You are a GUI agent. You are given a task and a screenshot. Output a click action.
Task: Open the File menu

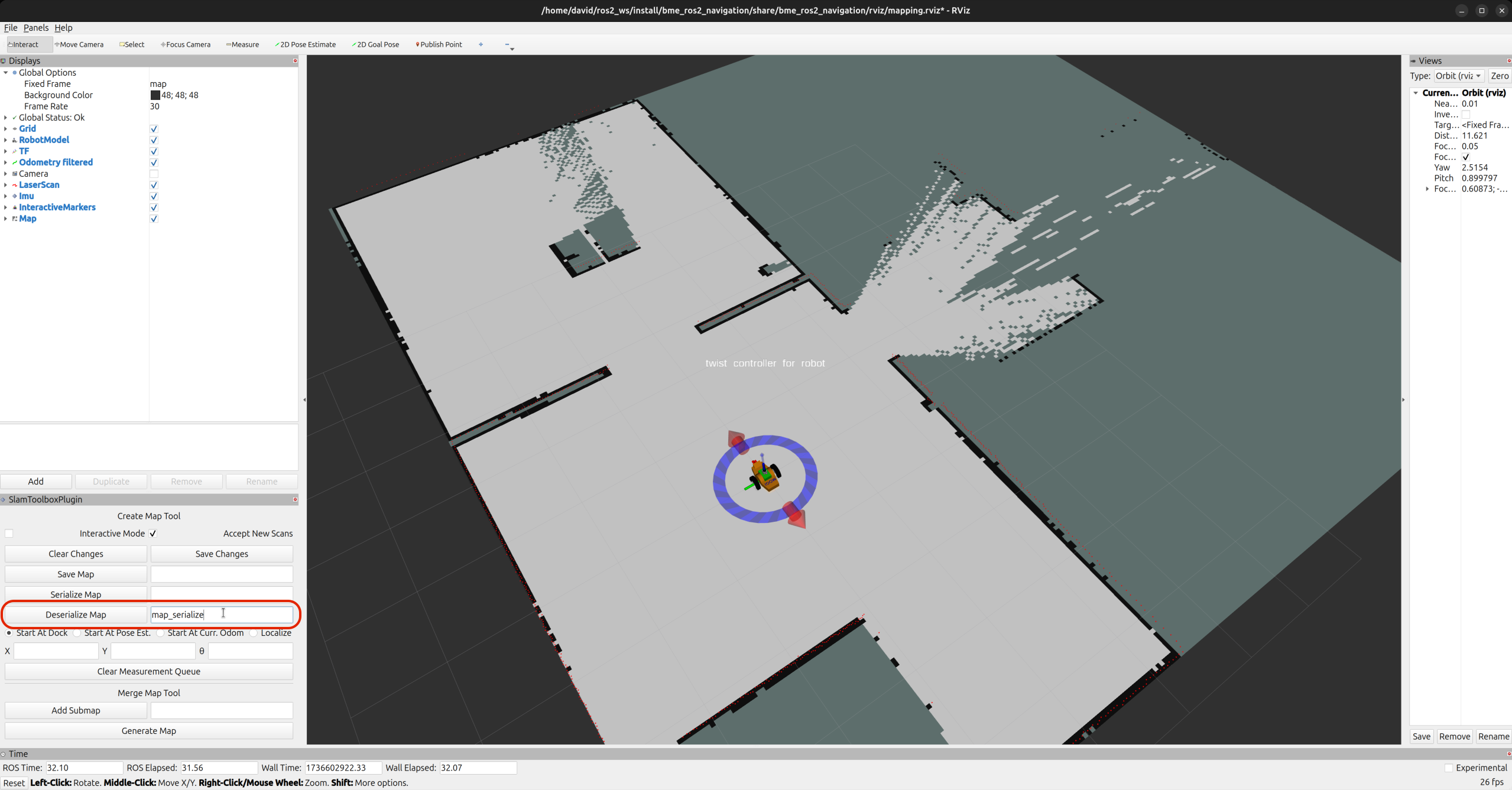pos(11,28)
